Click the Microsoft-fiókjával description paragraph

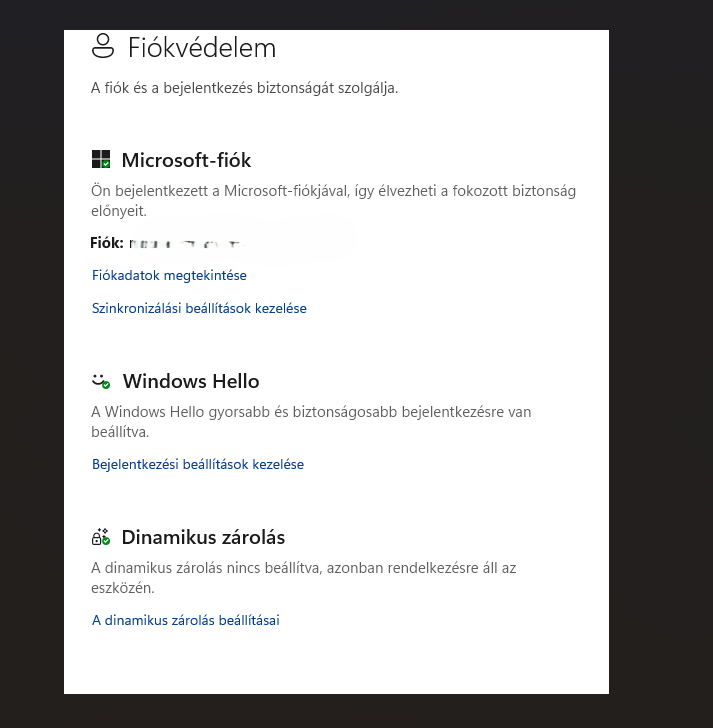(x=333, y=201)
